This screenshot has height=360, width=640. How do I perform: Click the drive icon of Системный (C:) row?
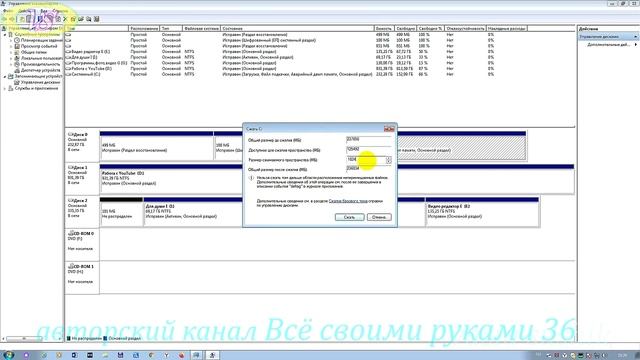(x=68, y=74)
